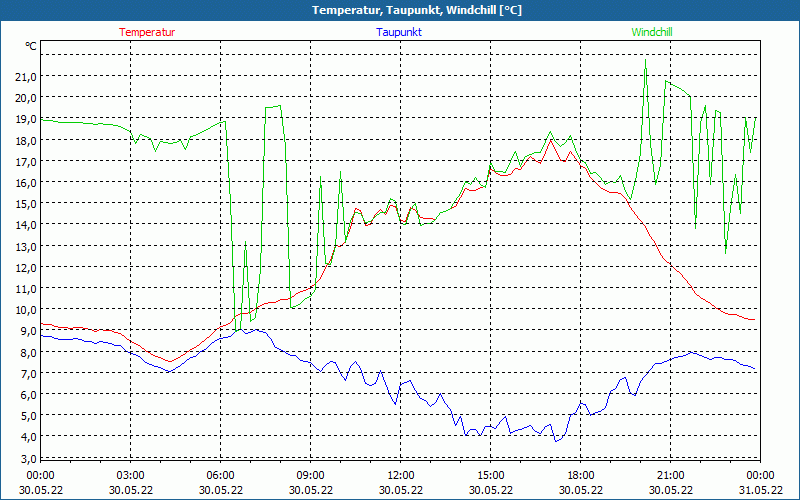Click the blue Taupunkt minimum near 17:00
Image resolution: width=800 pixels, height=500 pixels.
coord(556,441)
